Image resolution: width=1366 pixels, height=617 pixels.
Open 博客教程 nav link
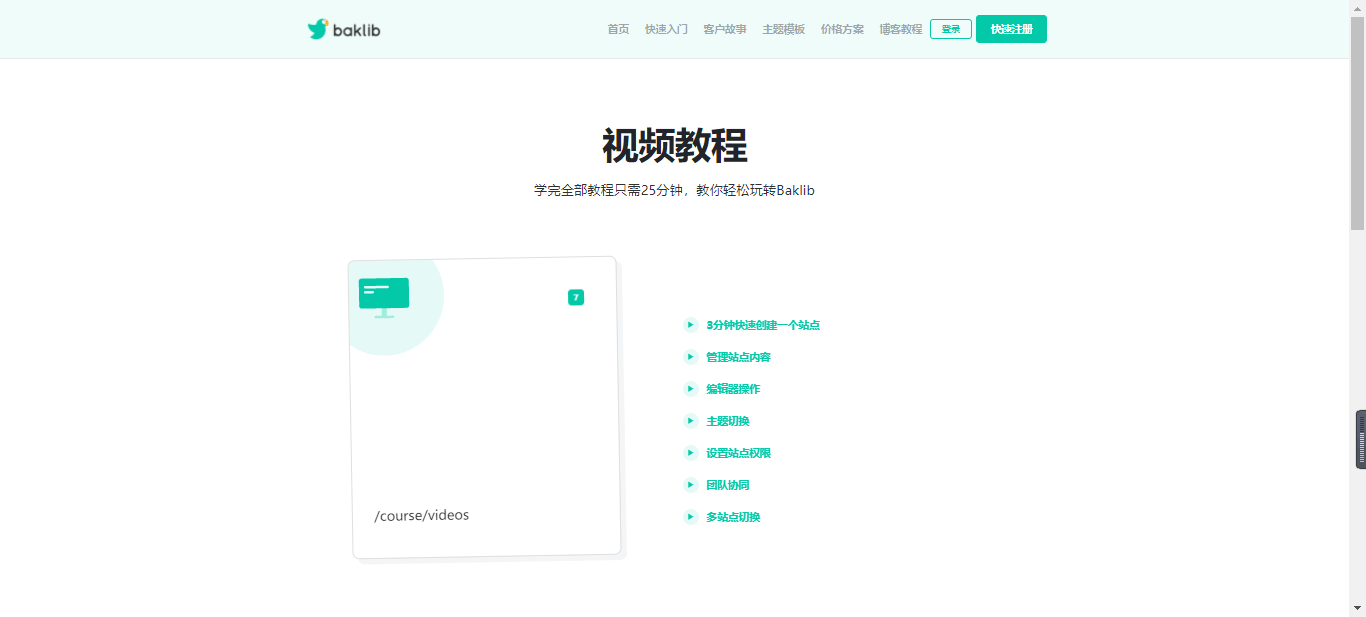coord(901,29)
